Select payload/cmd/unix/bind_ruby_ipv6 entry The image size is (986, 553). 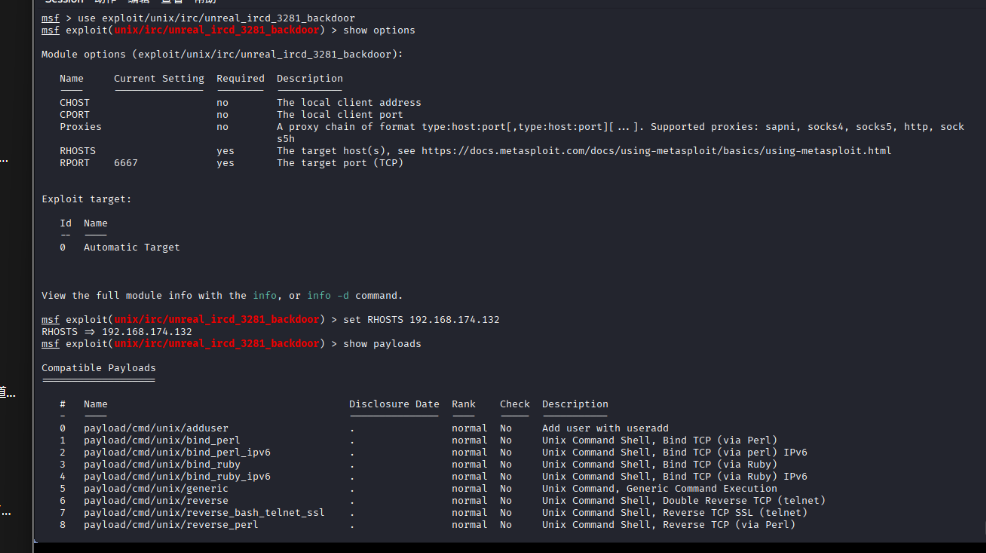point(177,477)
